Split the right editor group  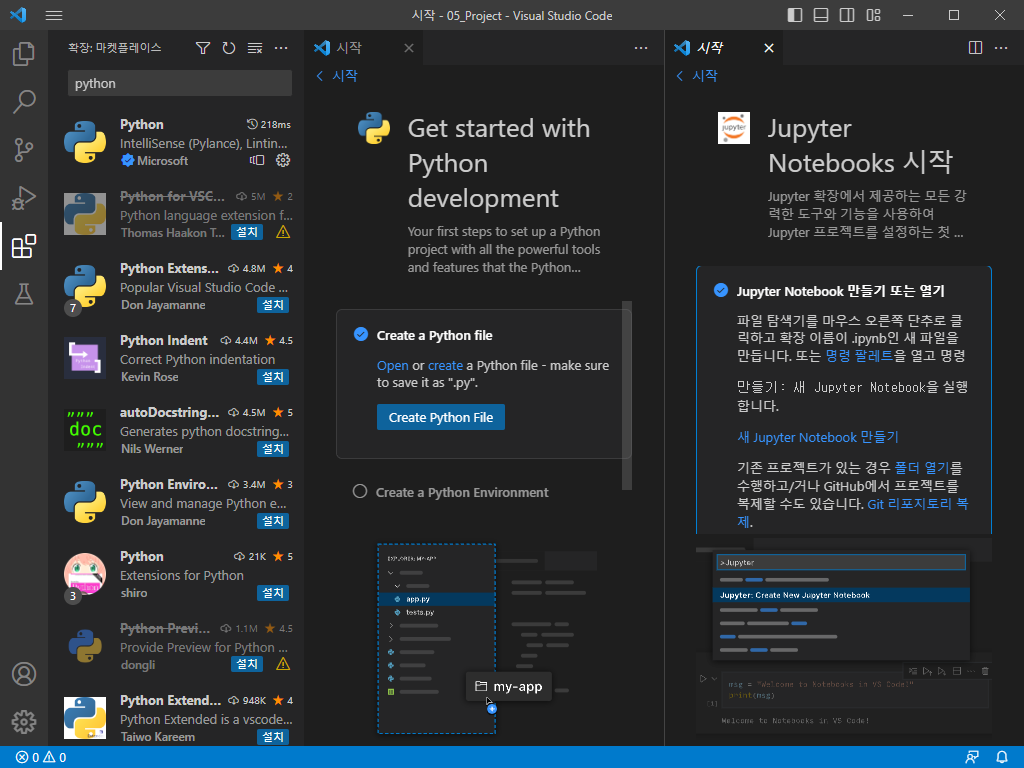(x=975, y=48)
